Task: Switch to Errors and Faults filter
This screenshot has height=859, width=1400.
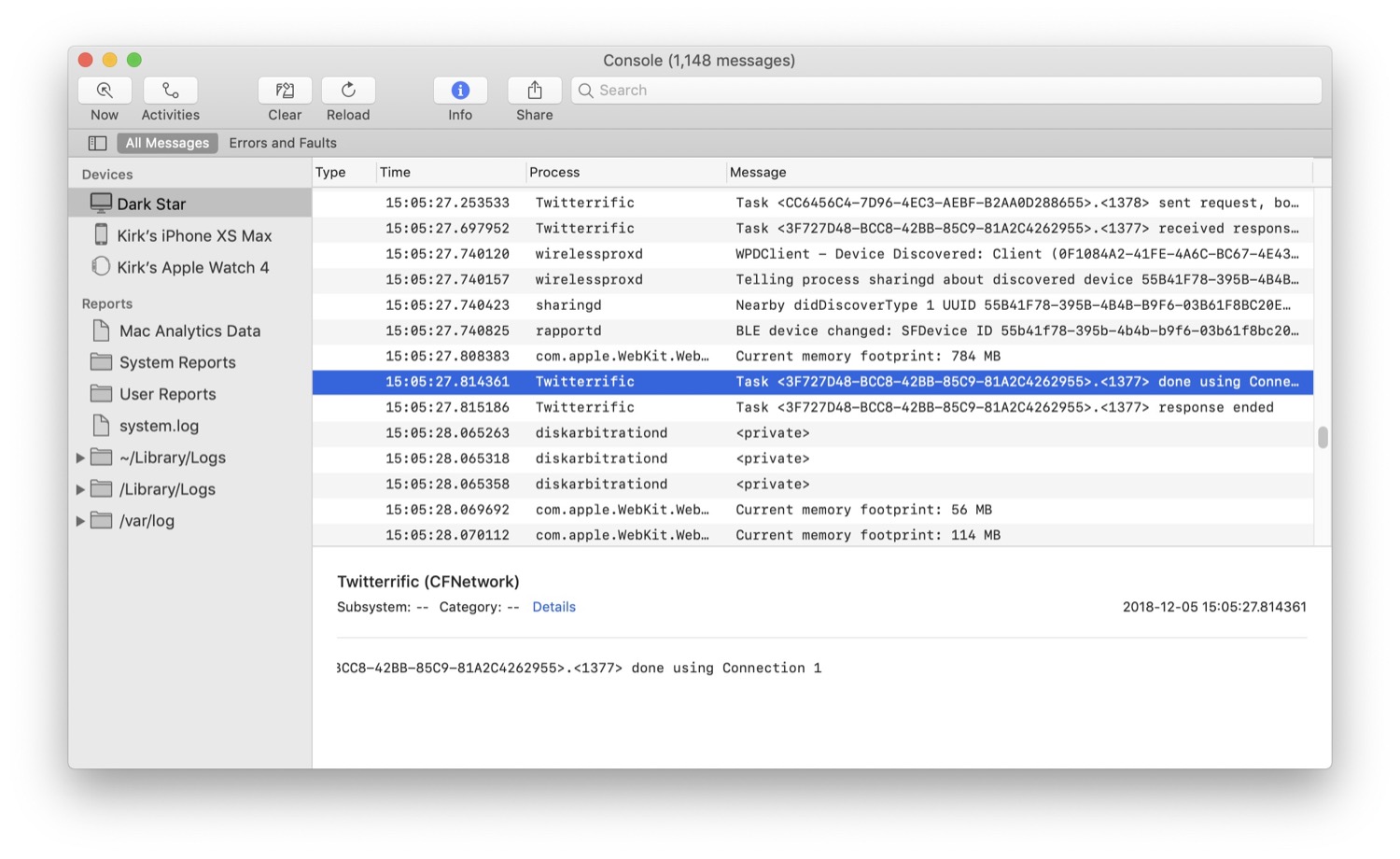Action: (x=283, y=143)
